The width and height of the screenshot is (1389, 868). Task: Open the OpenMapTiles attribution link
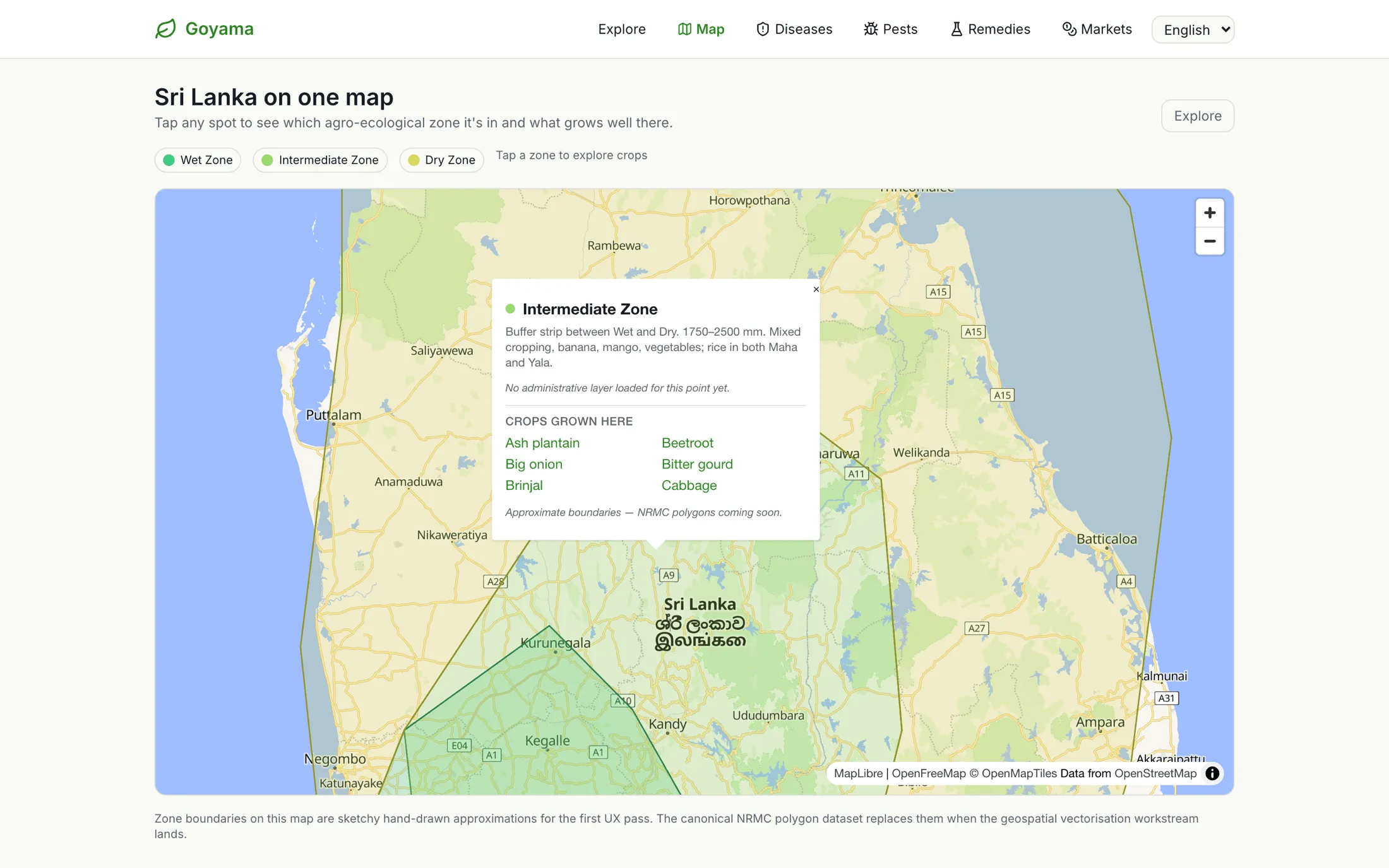[1013, 773]
